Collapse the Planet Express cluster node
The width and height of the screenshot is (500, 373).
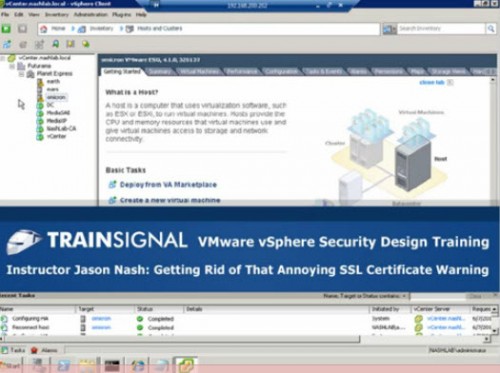pos(21,74)
